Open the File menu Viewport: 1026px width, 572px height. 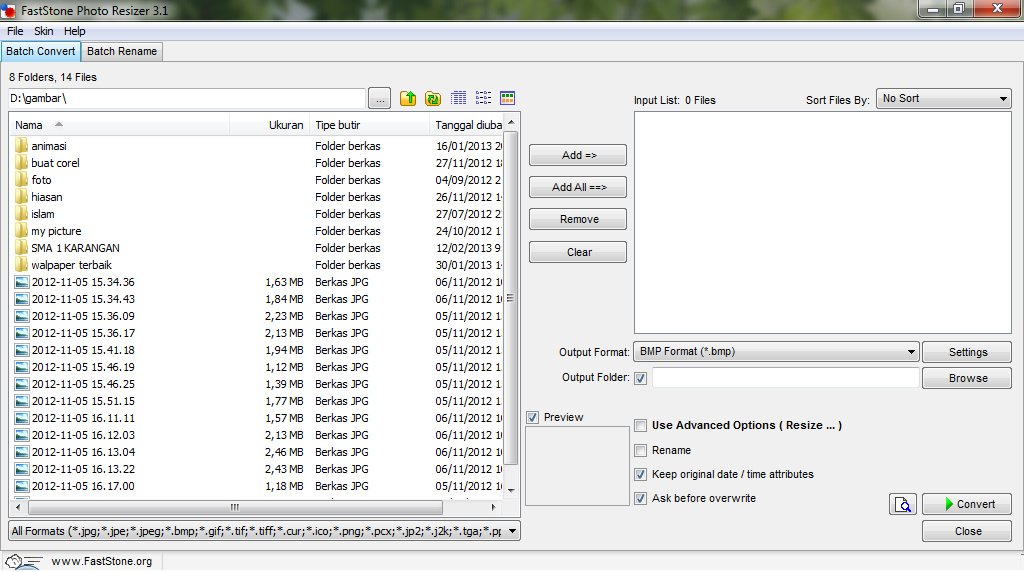click(x=15, y=31)
